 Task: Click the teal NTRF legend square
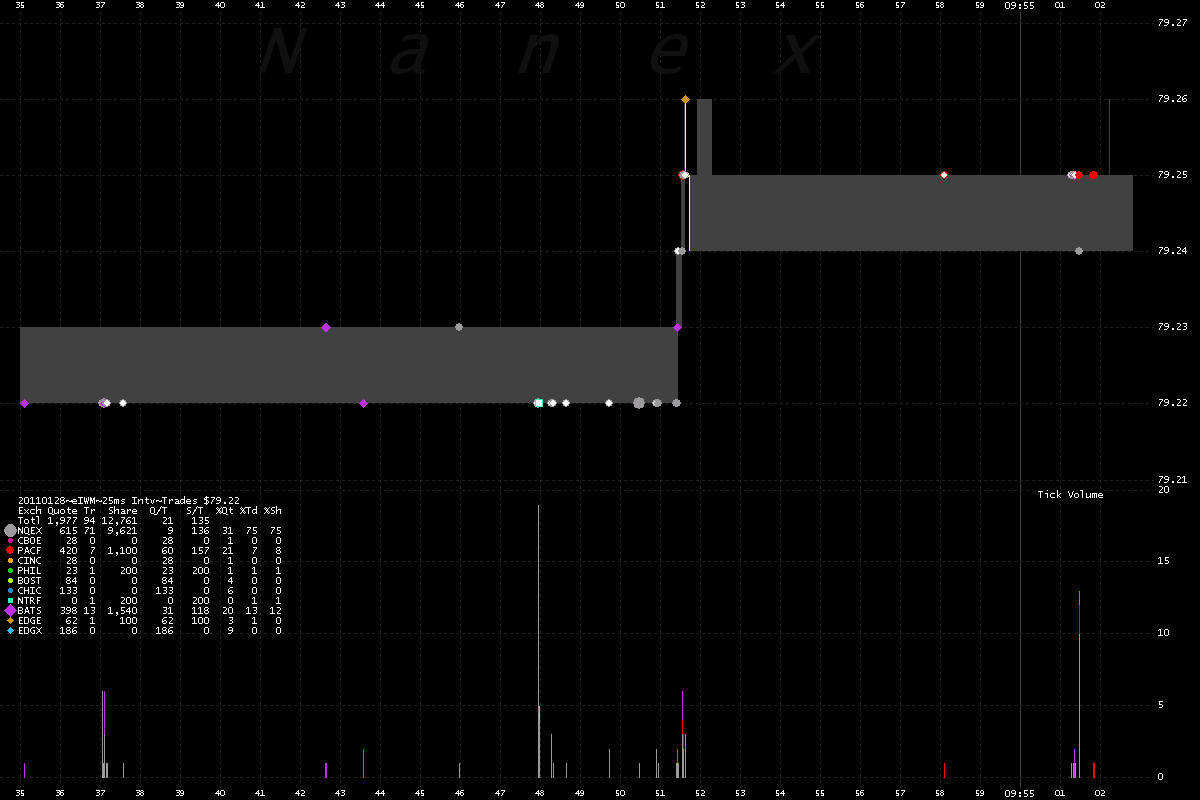(10, 601)
